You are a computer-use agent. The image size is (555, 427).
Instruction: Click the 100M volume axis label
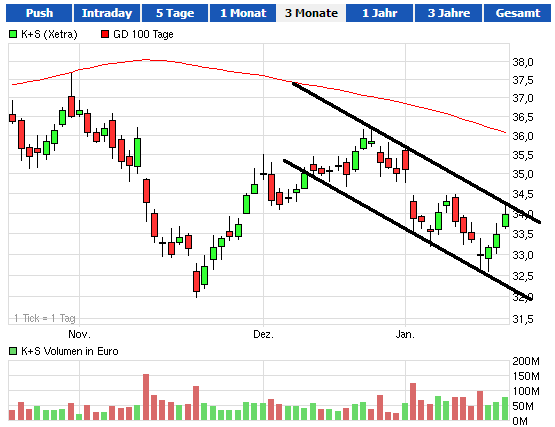pyautogui.click(x=526, y=391)
